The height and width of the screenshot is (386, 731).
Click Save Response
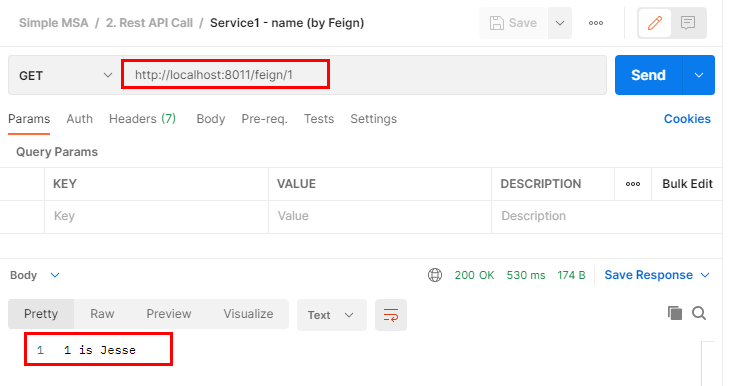[648, 275]
